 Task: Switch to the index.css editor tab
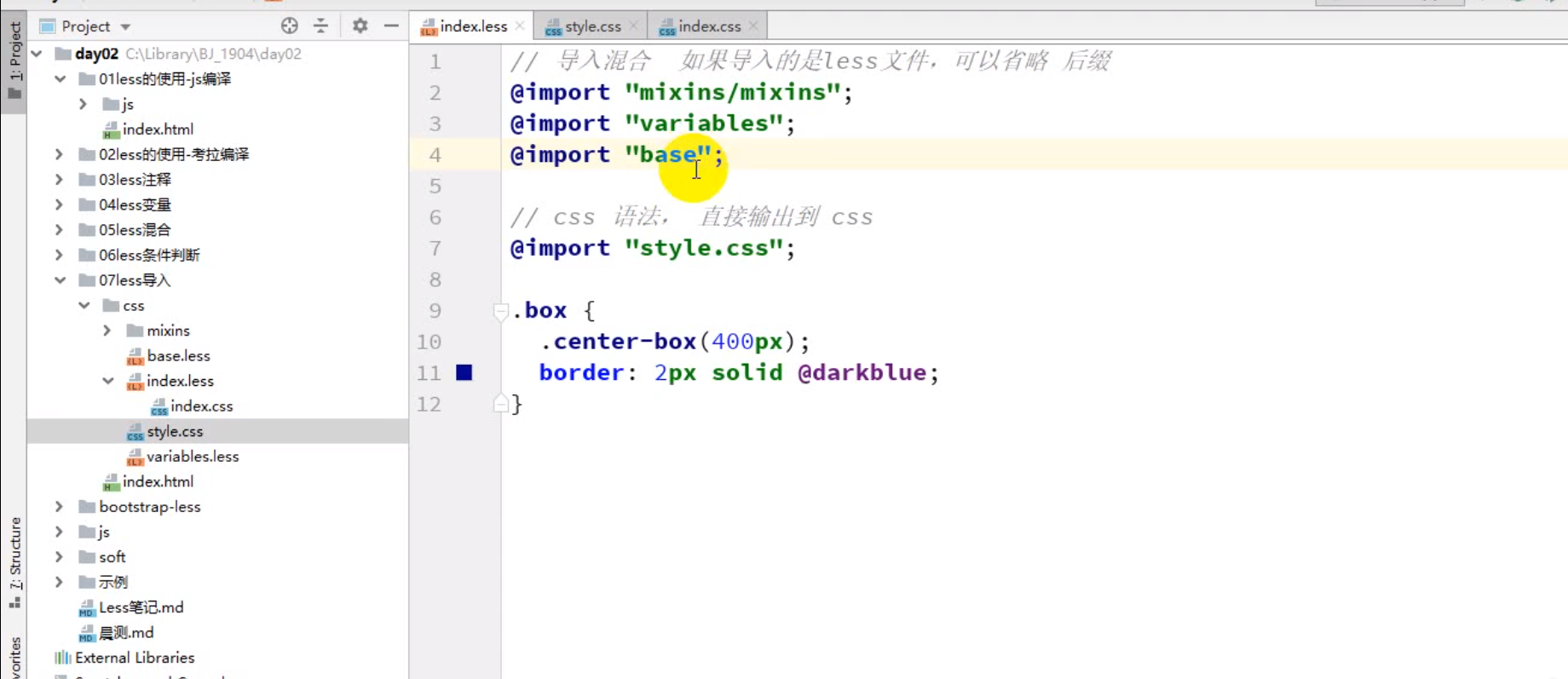point(709,26)
